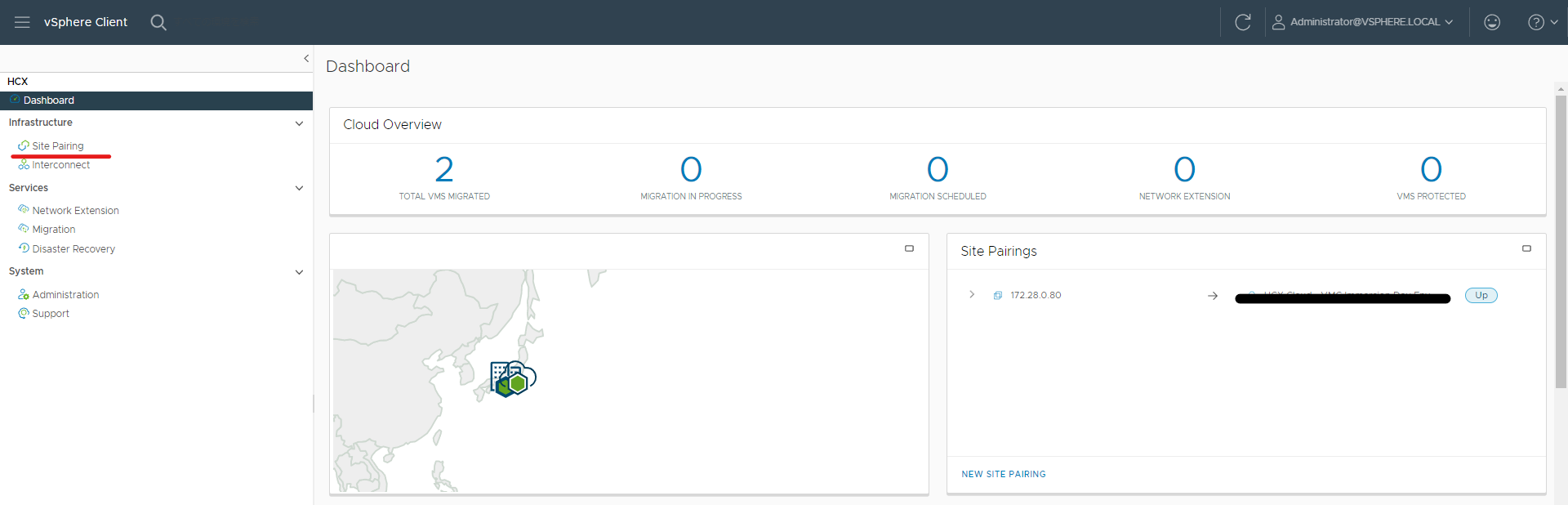
Task: Click the Migration In Progress count
Action: [691, 170]
